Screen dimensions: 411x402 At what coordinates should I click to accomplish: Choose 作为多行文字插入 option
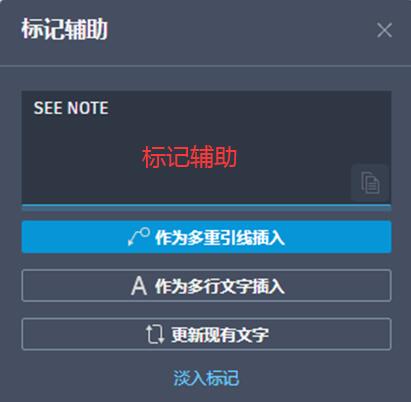click(x=206, y=286)
